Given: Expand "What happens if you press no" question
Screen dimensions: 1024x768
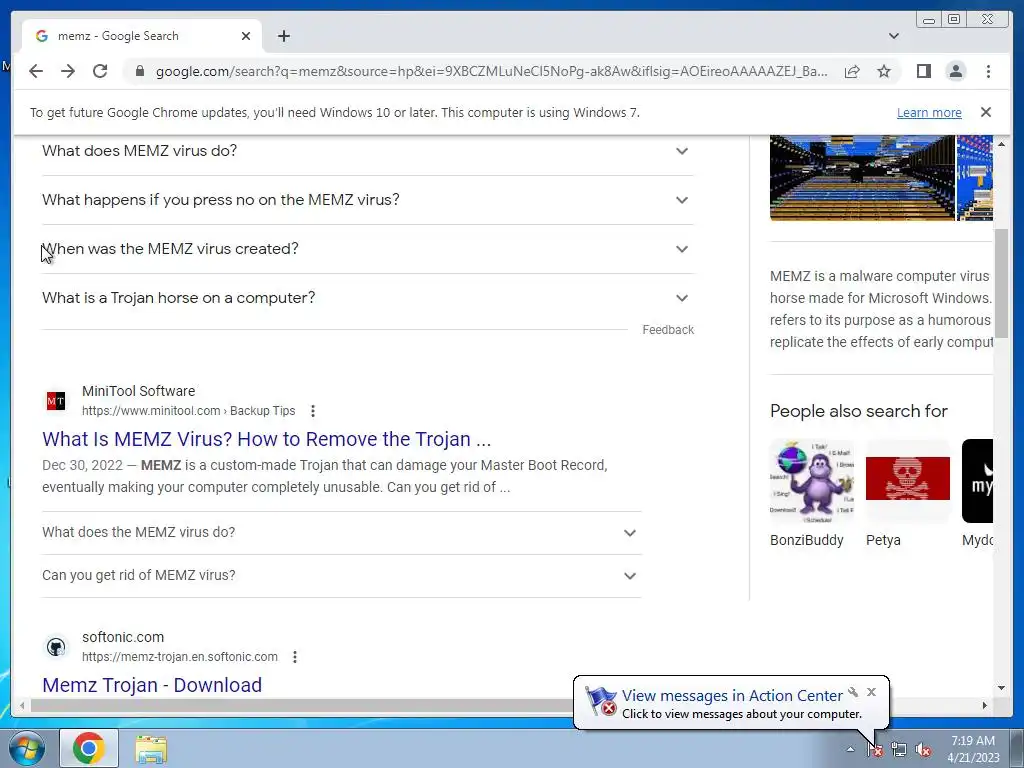Looking at the screenshot, I should (x=367, y=200).
